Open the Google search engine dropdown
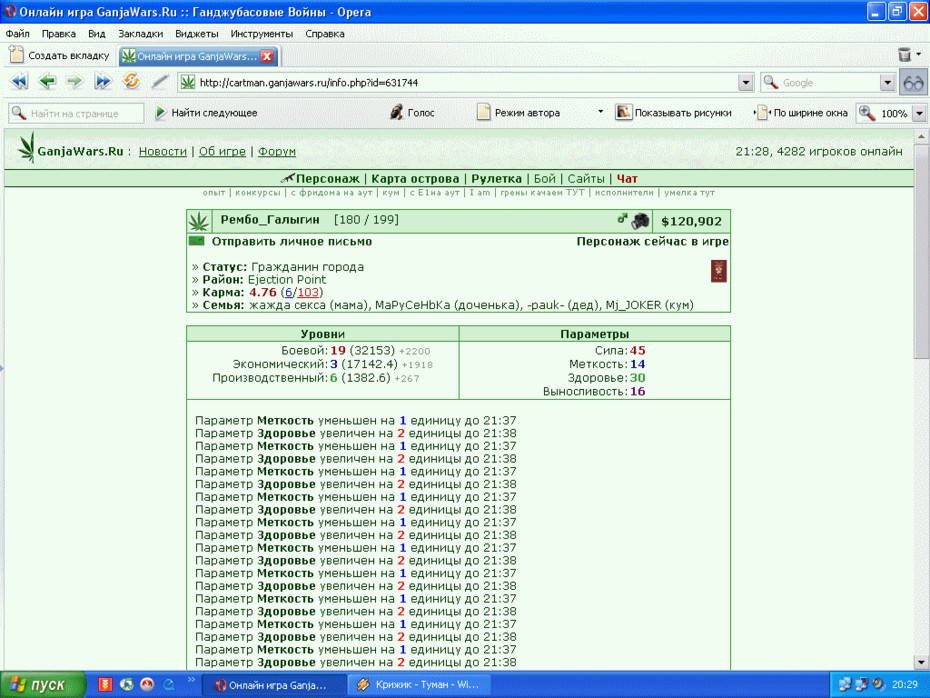The image size is (930, 698). pos(887,82)
